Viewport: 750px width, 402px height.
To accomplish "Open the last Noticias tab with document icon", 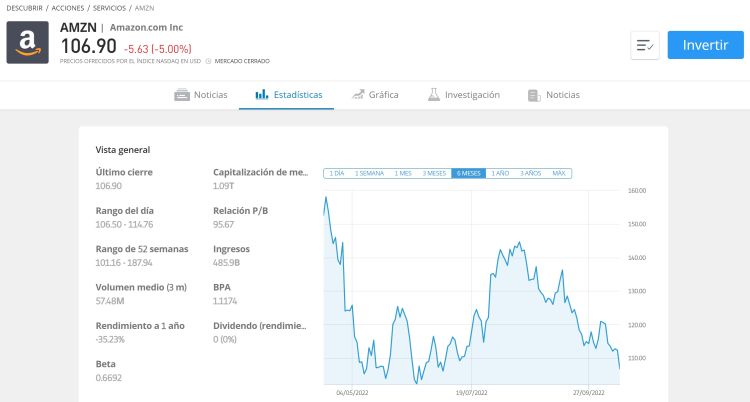I will coord(553,95).
